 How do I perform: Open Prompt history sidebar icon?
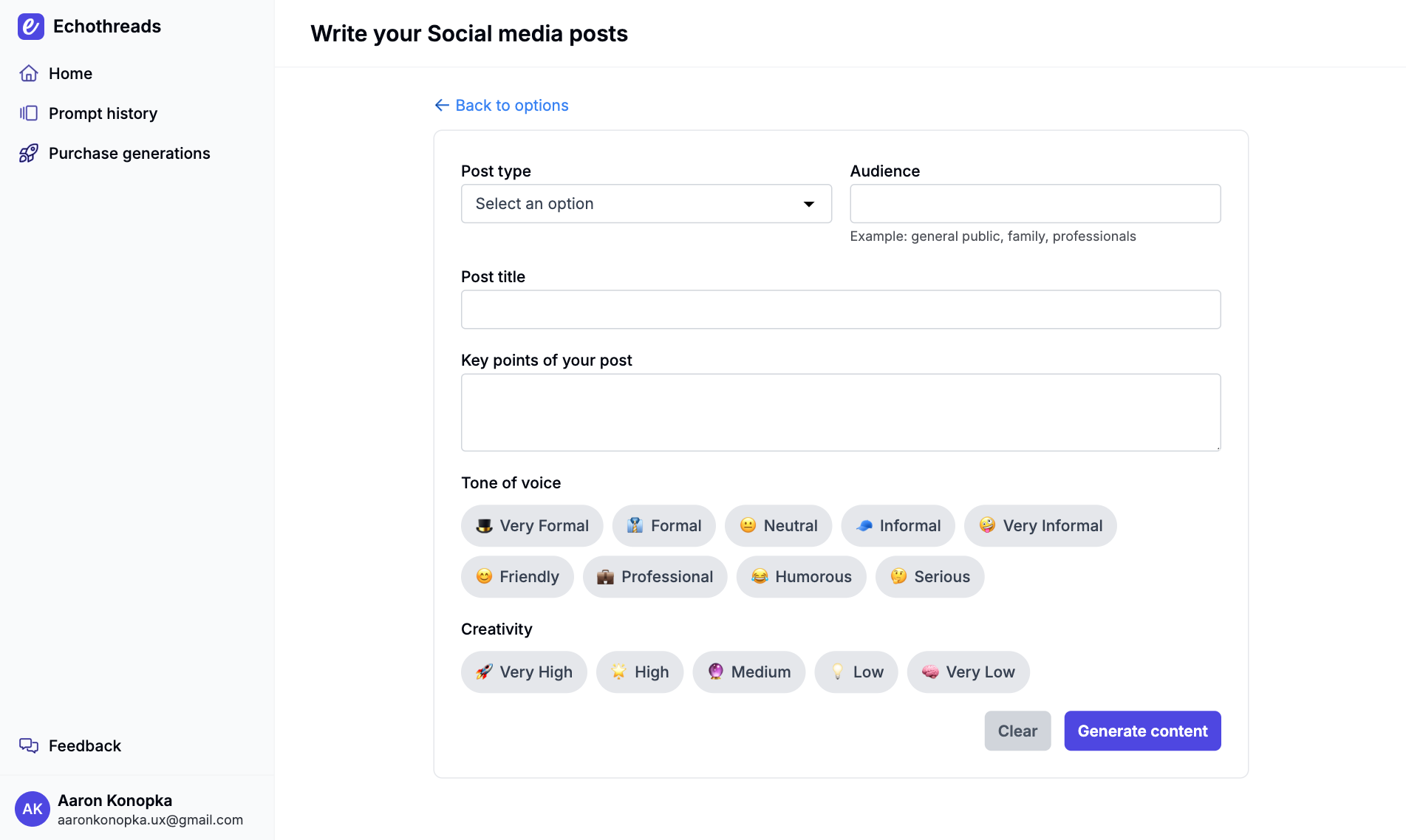click(x=29, y=113)
